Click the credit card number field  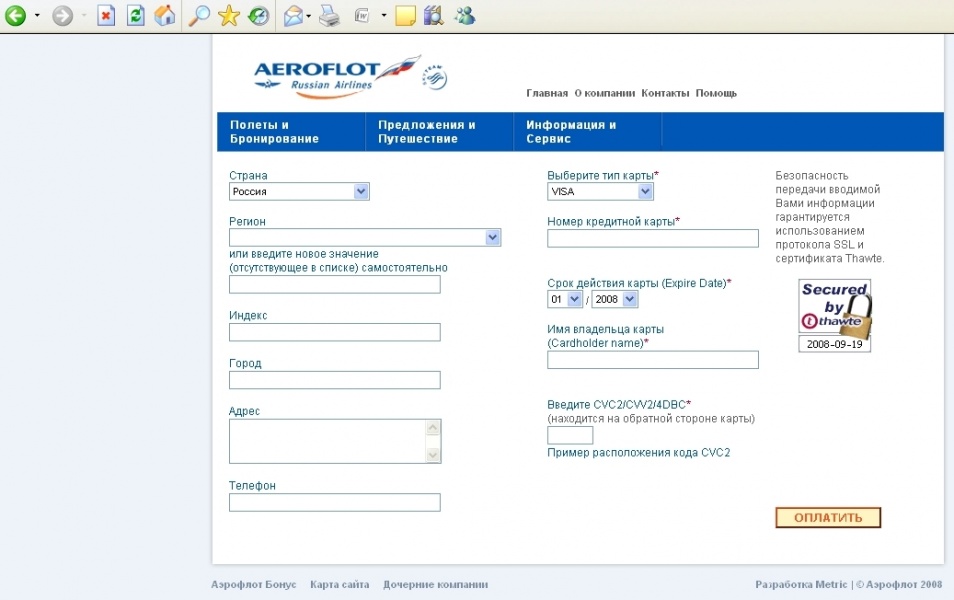(x=652, y=238)
